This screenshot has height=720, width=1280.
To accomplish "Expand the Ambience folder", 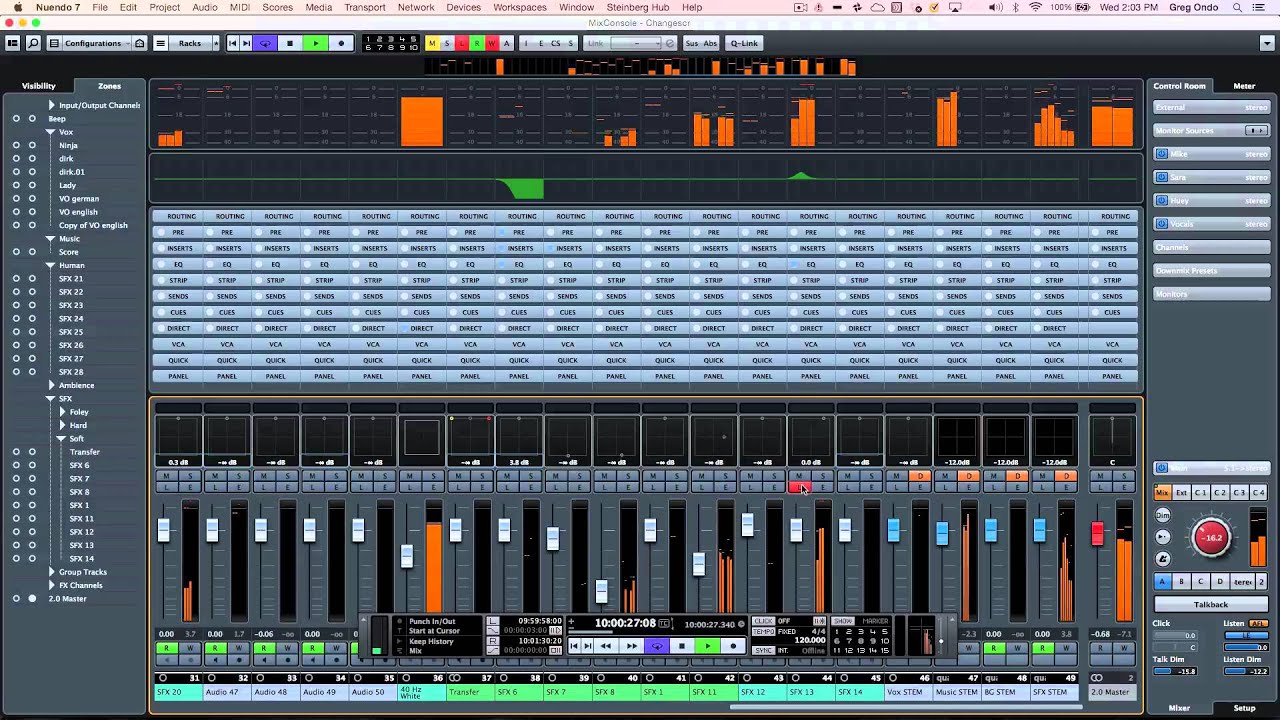I will (51, 385).
